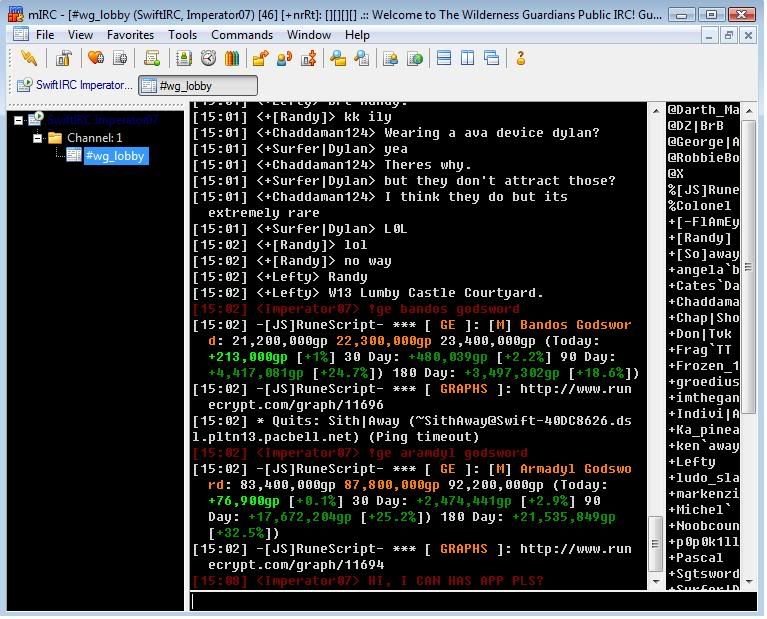
Task: Click the SwiftIRC server icon in treebar
Action: pos(36,119)
